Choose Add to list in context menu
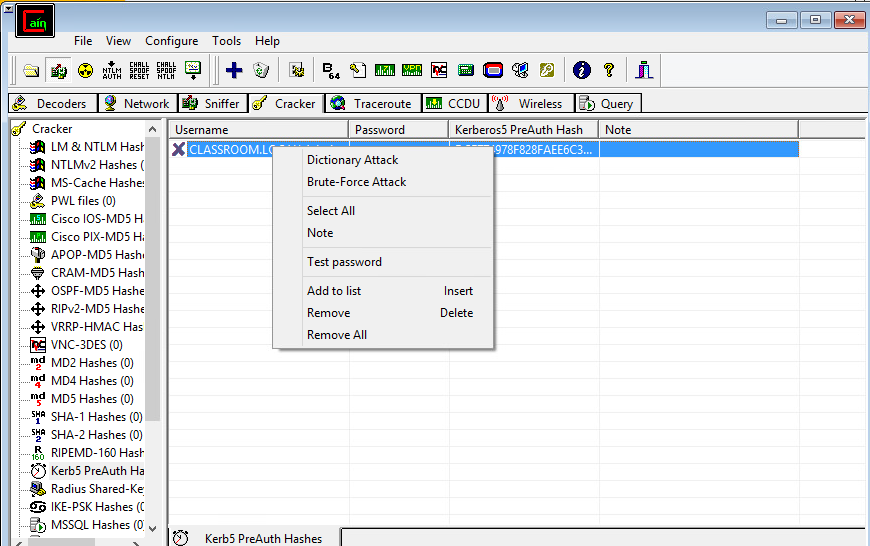The width and height of the screenshot is (870, 546). [x=383, y=291]
